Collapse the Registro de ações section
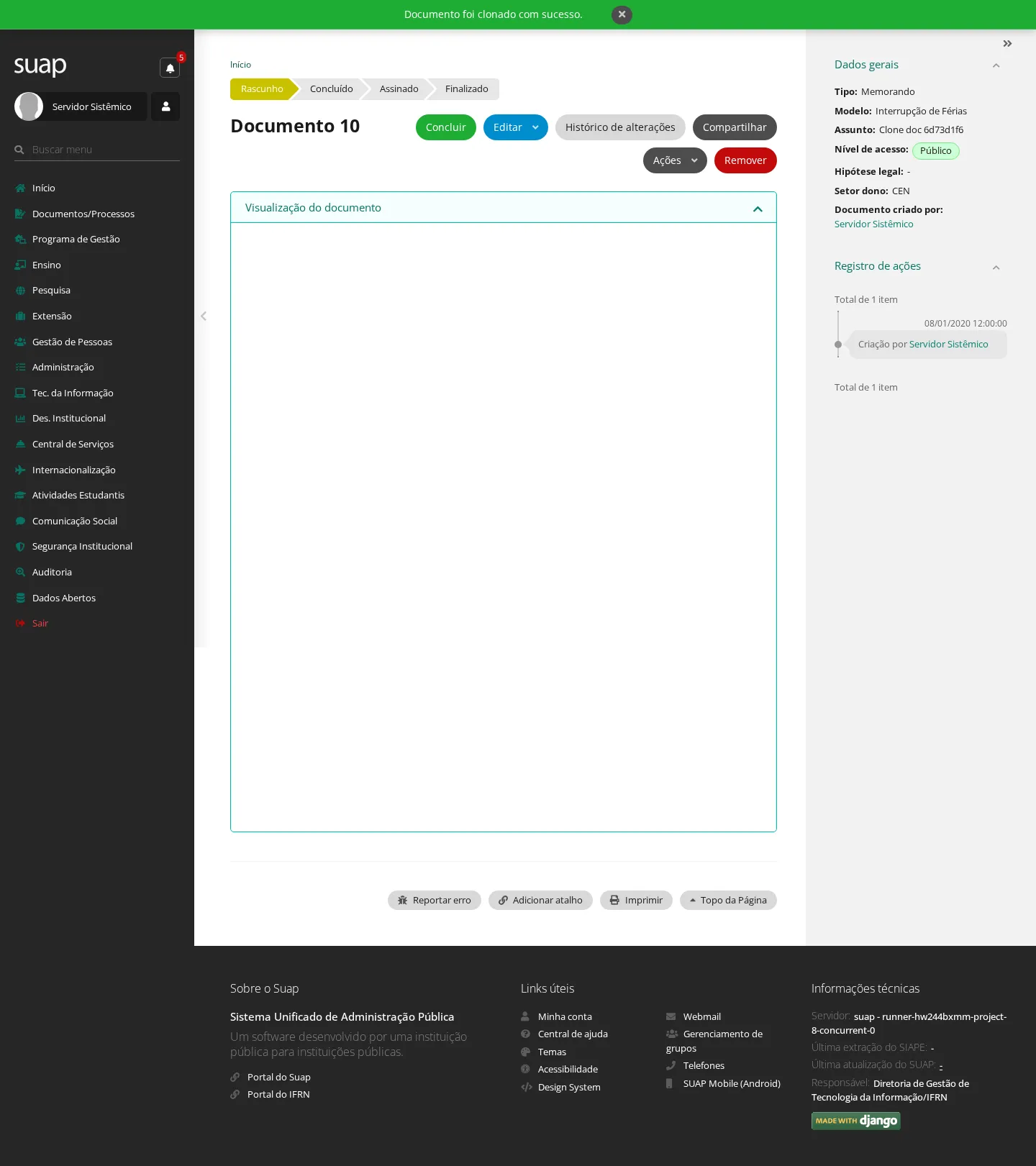 [996, 268]
